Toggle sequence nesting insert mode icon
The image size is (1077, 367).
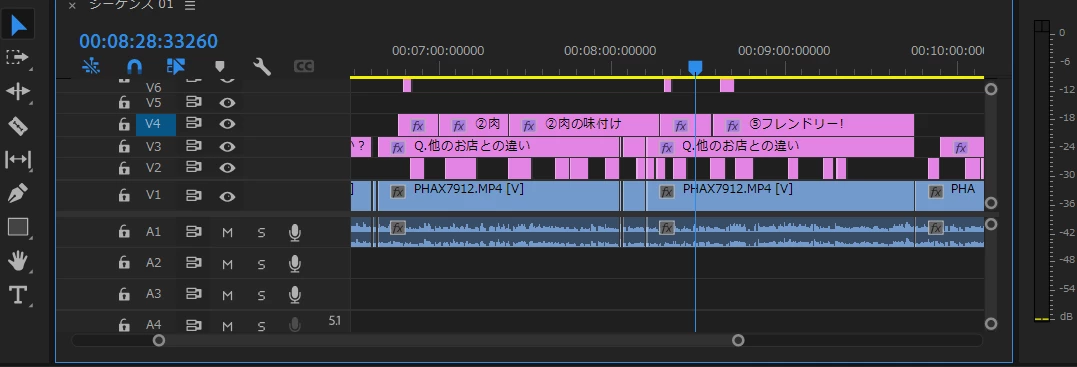(91, 66)
